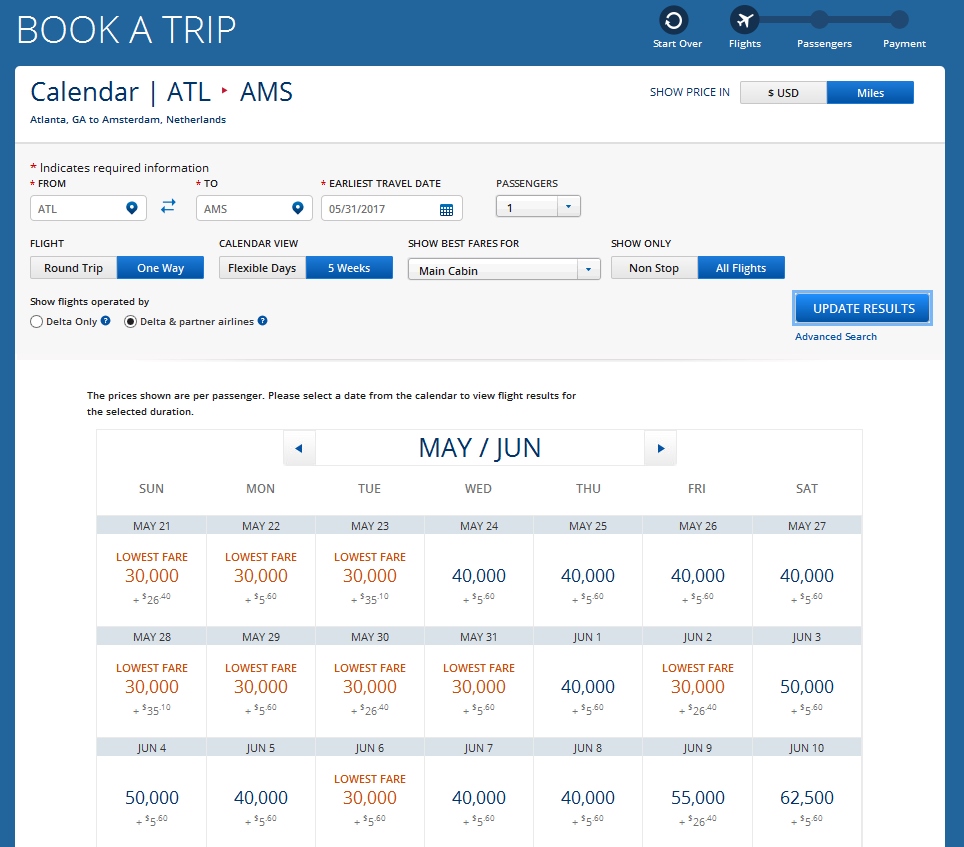Open the Advanced Search link
964x847 pixels.
pyautogui.click(x=835, y=337)
